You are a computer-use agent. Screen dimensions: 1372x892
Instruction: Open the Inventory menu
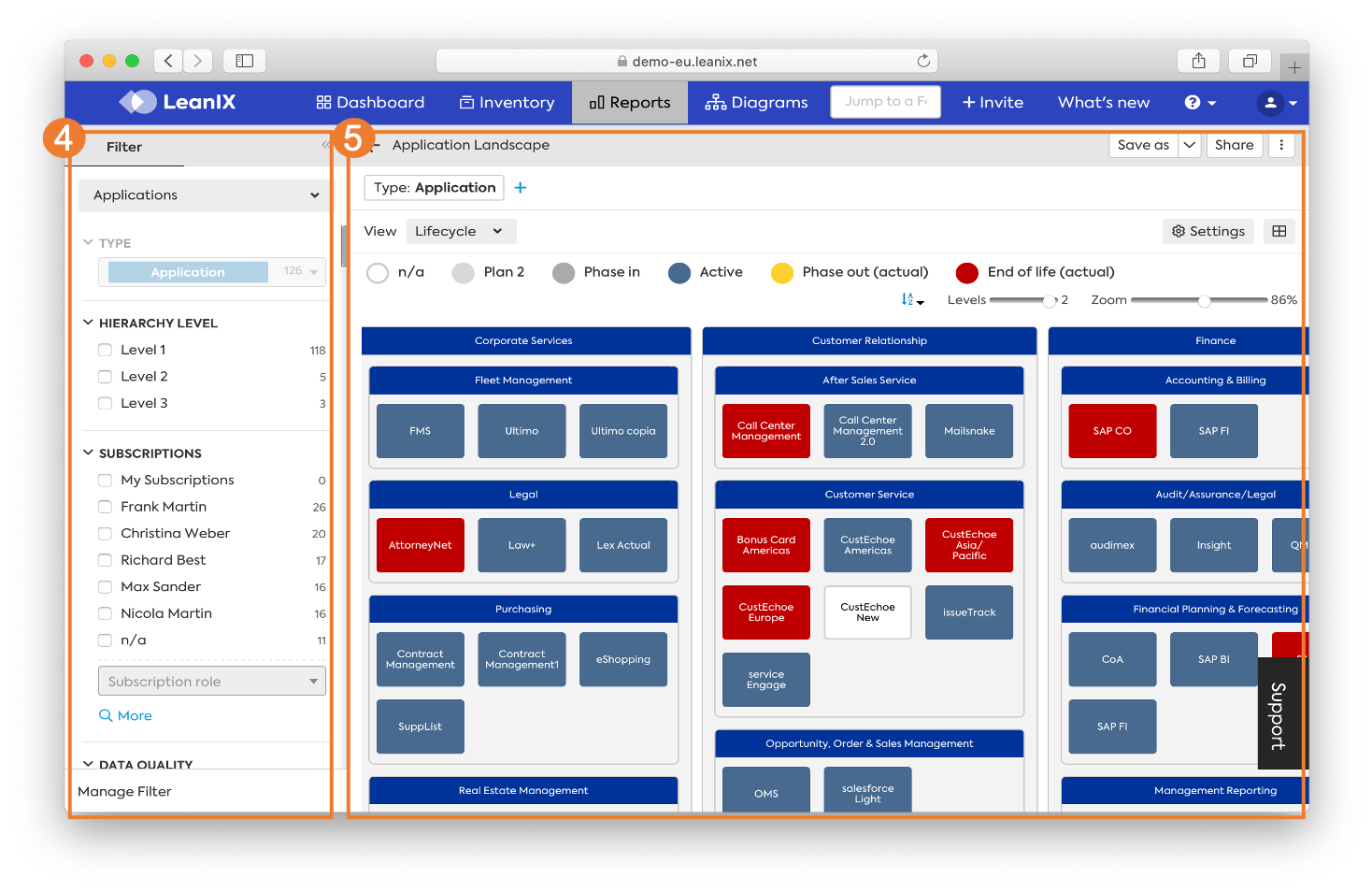click(507, 103)
